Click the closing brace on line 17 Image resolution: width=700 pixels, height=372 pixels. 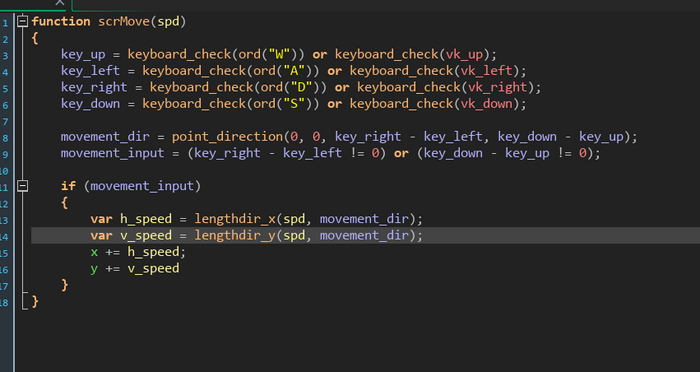click(x=65, y=284)
